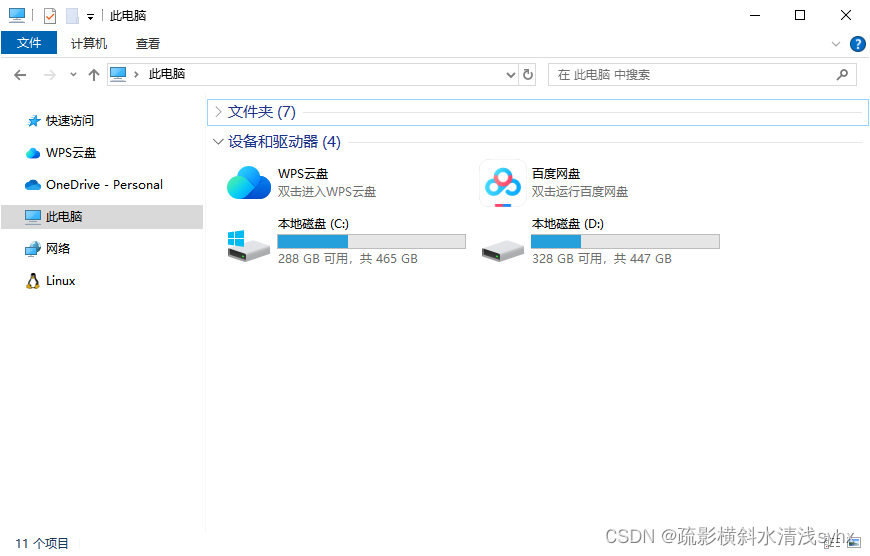Viewport: 870px width, 556px height.
Task: Click the 网络 network icon in sidebar
Action: pos(33,249)
